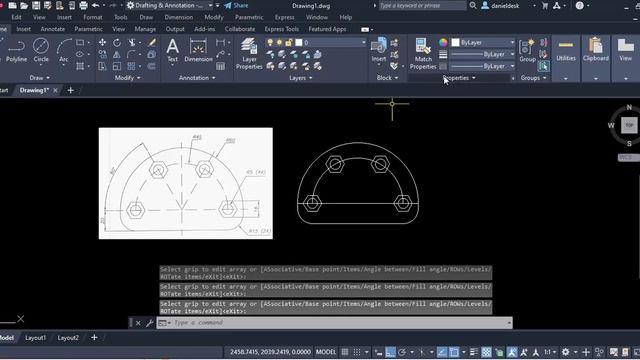Select the Arc drawing tool
This screenshot has height=360, width=640.
point(64,50)
